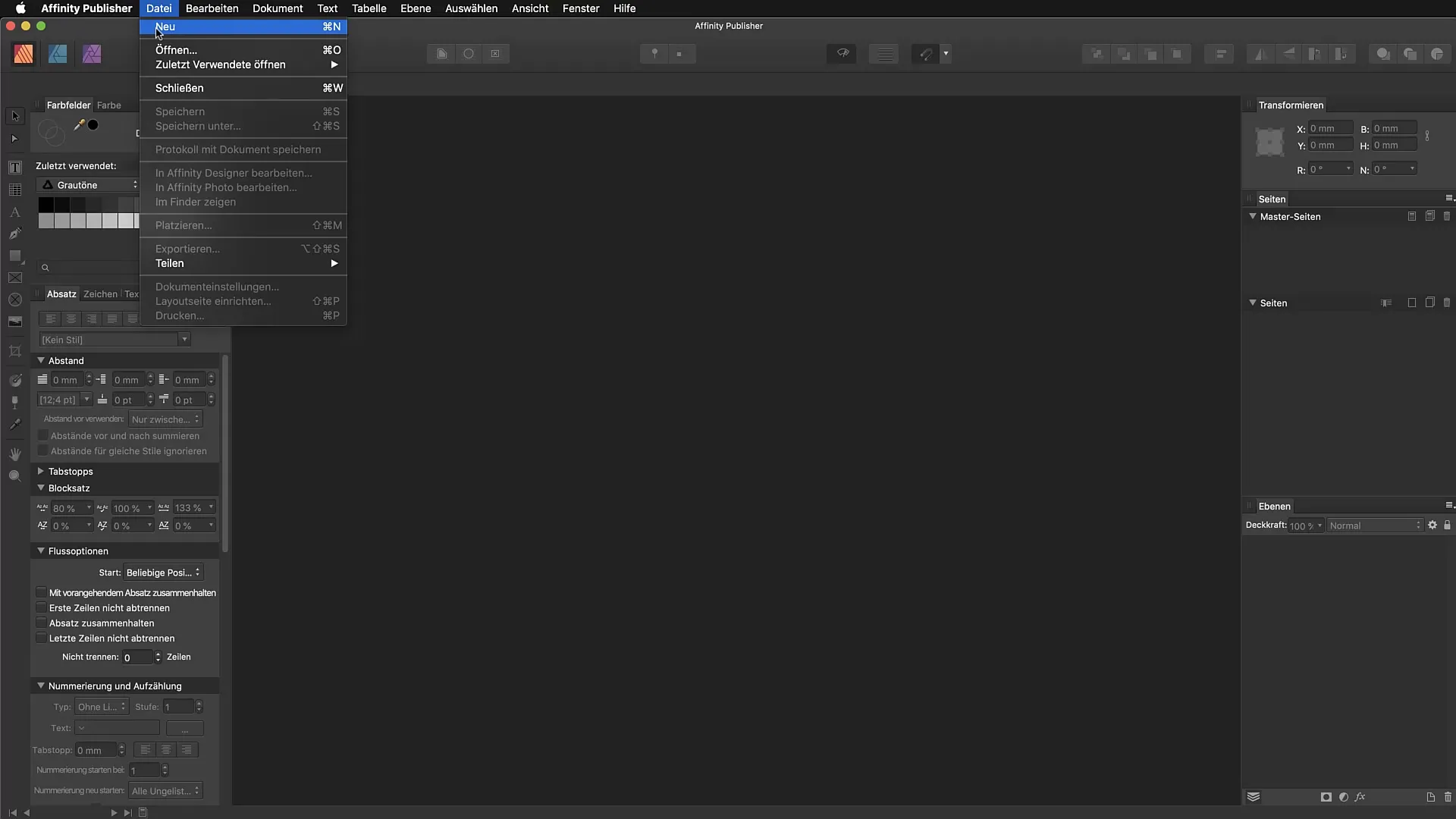Screen dimensions: 1456x819
Task: Click the snapping magnet toolbar icon
Action: pyautogui.click(x=925, y=54)
